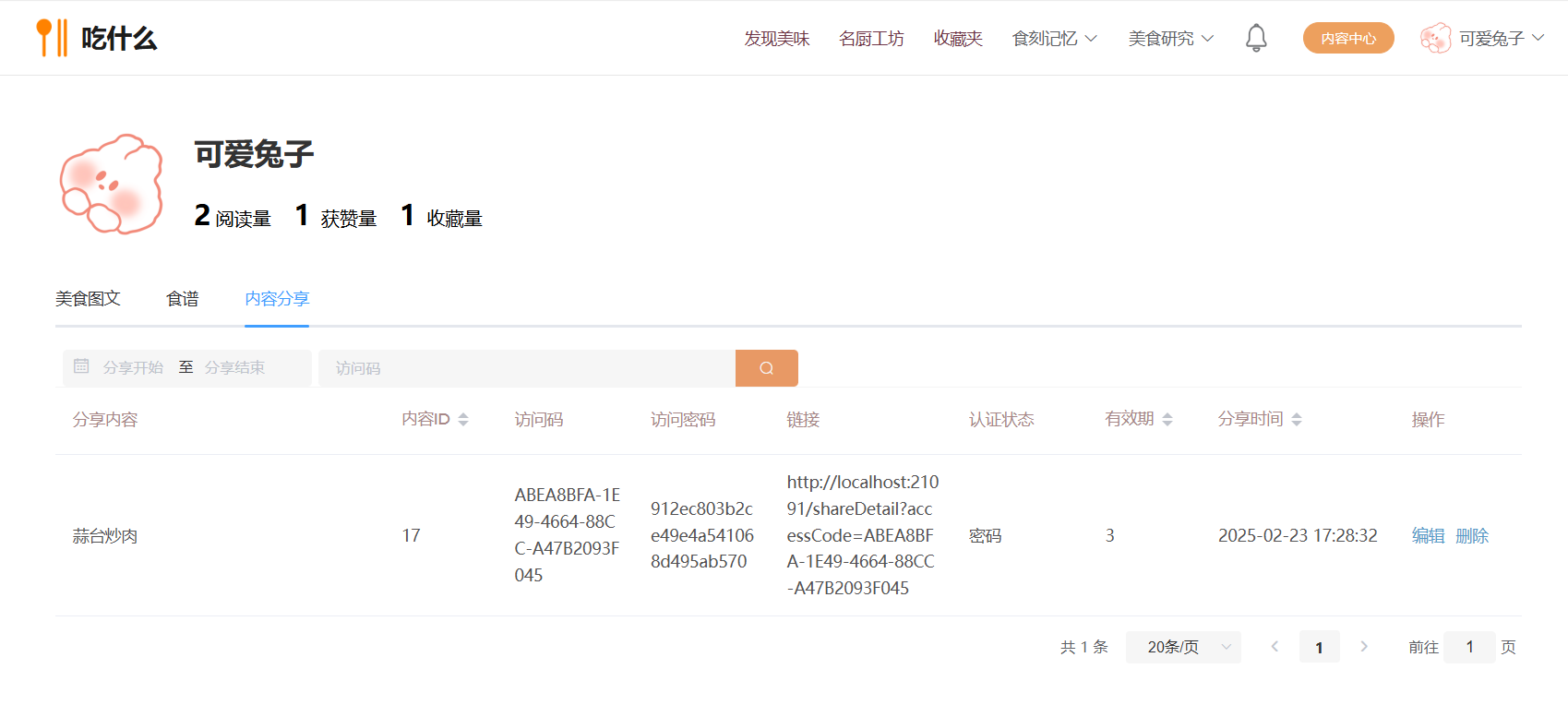Go to next page arrow
This screenshot has width=1568, height=717.
(1364, 647)
